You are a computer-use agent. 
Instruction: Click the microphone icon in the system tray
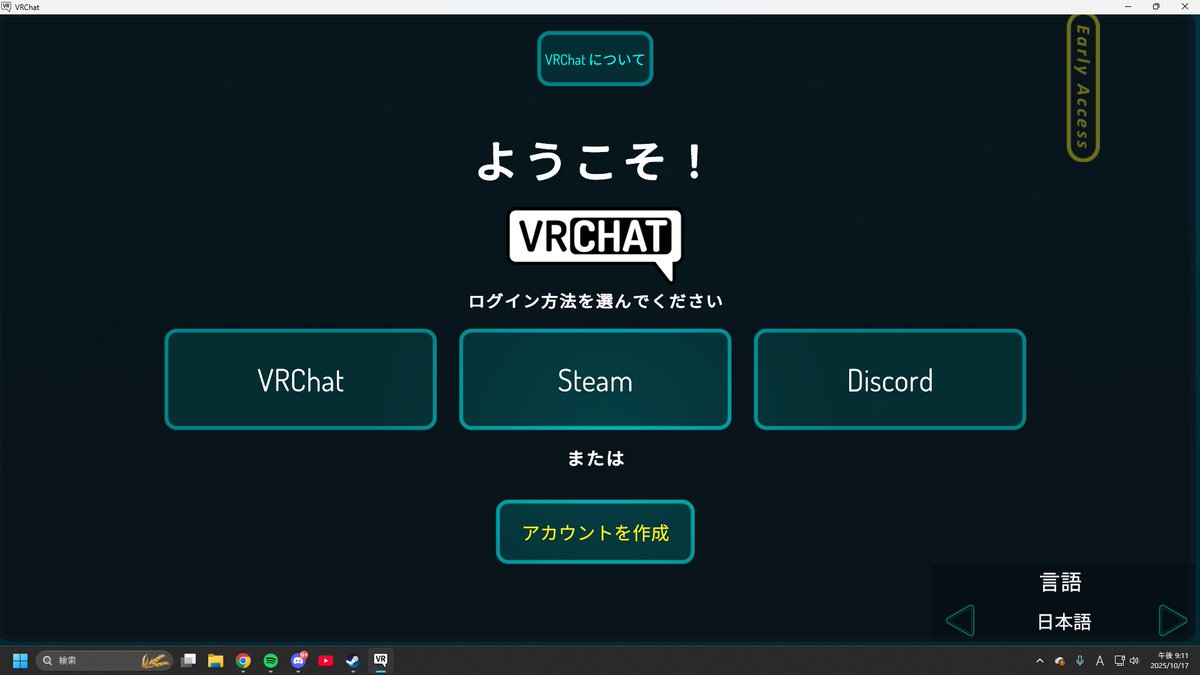(x=1079, y=661)
